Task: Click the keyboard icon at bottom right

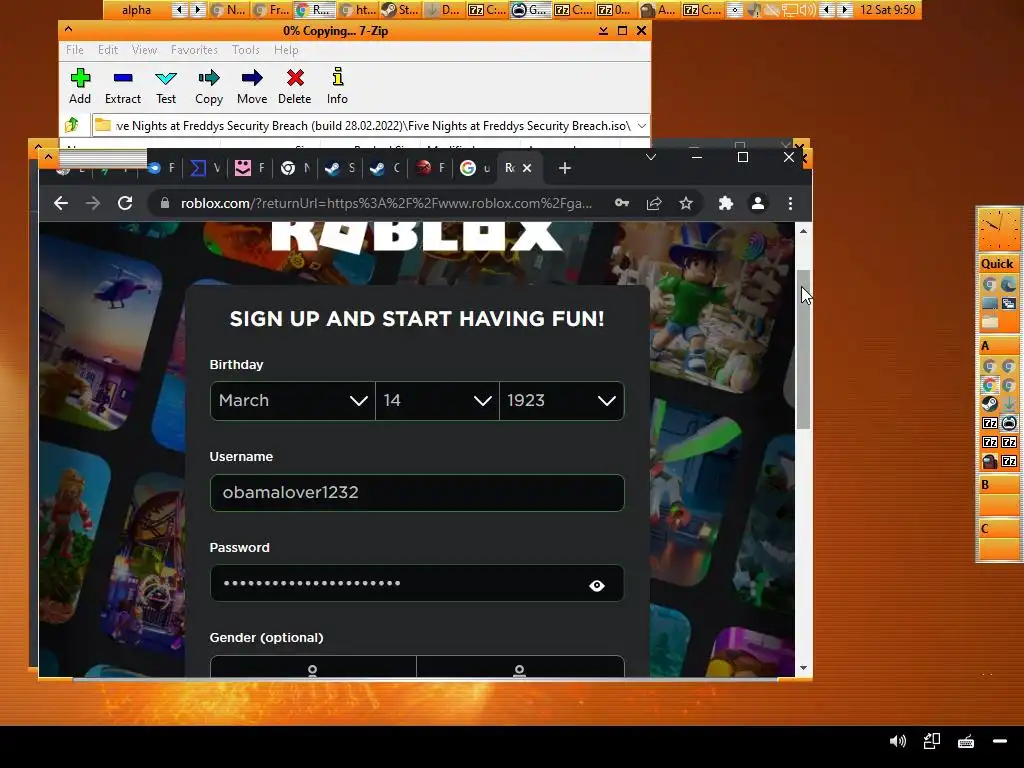Action: click(966, 741)
